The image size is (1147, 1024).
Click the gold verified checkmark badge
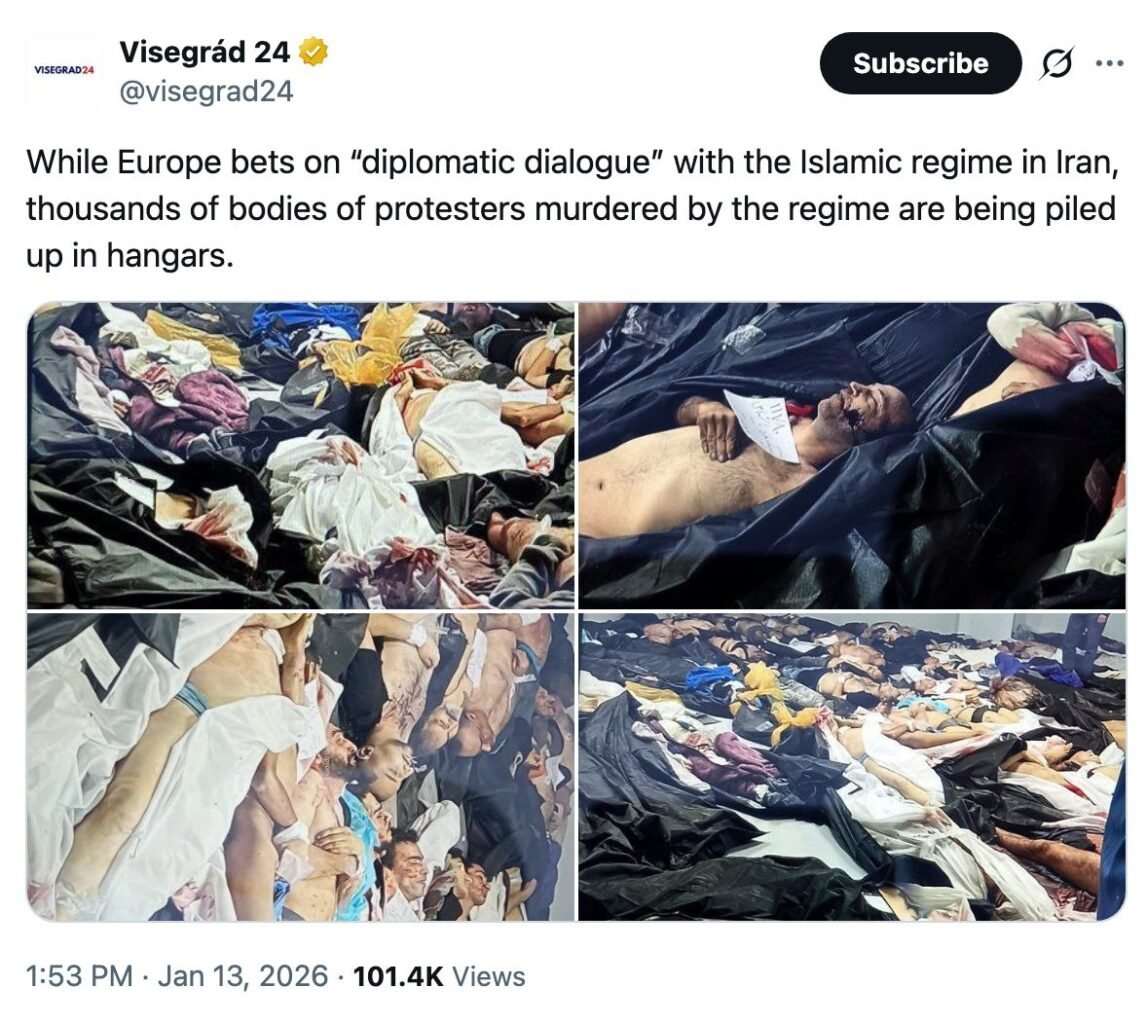313,52
